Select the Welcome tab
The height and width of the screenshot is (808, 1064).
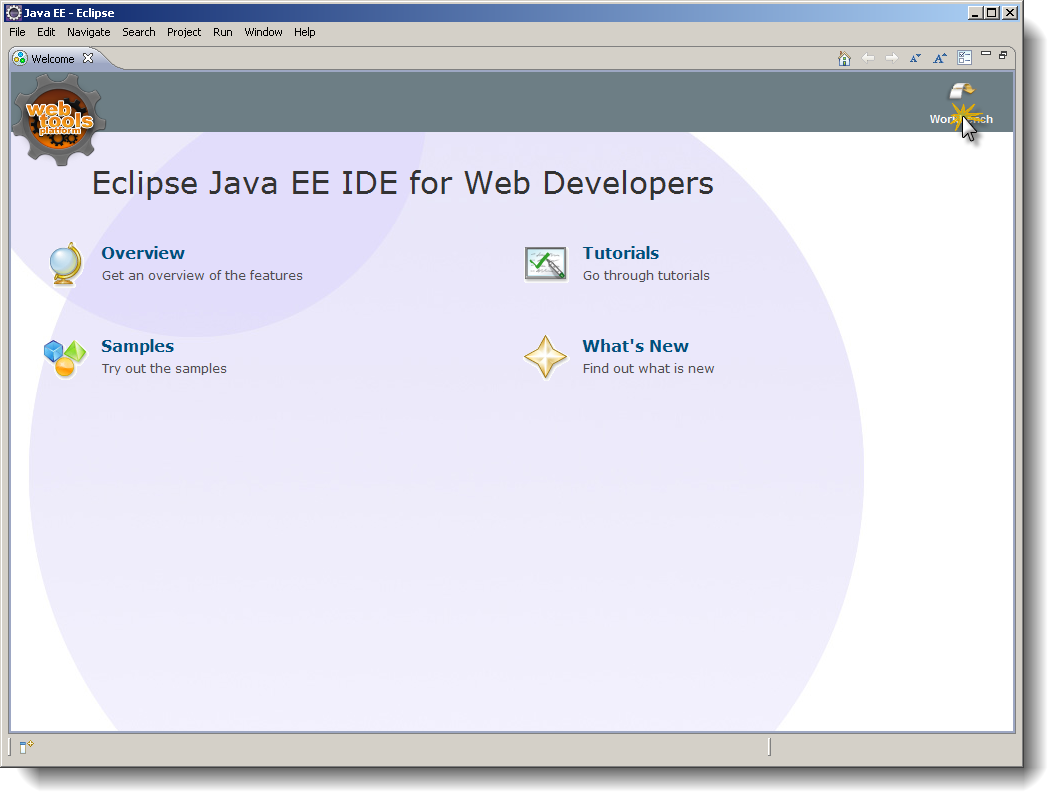tap(52, 58)
